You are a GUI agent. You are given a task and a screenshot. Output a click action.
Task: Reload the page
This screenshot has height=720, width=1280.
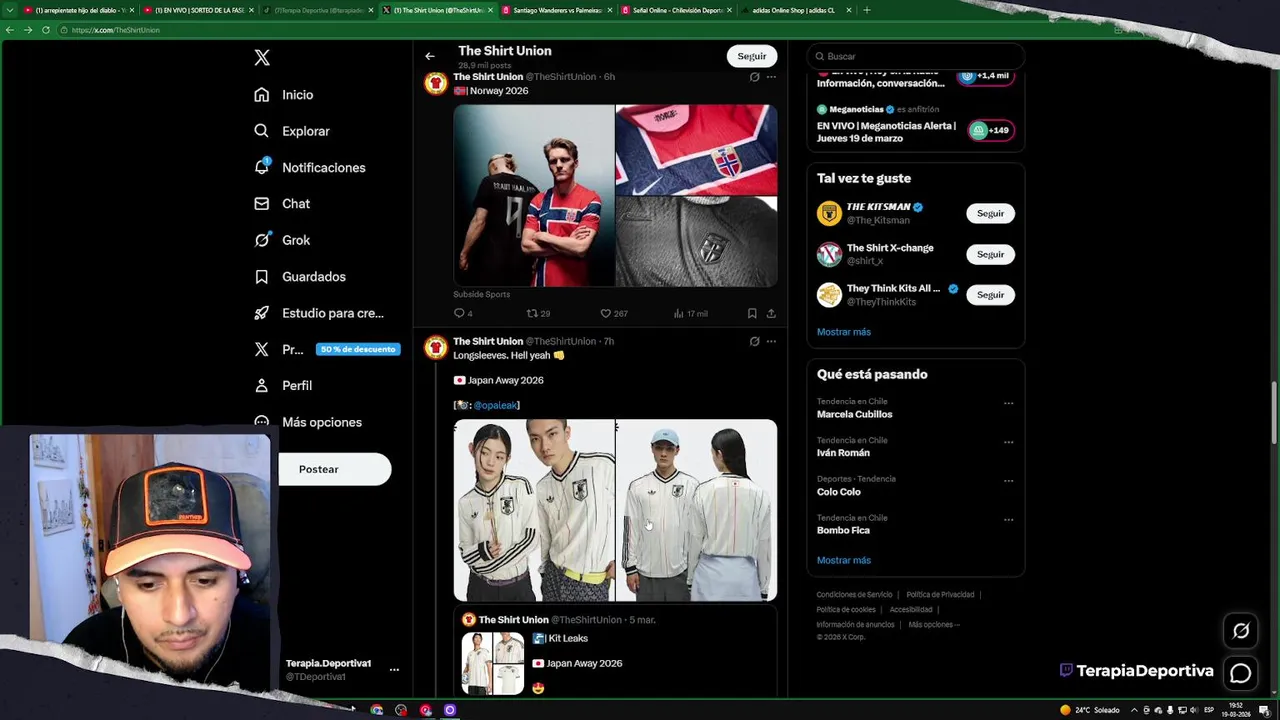(45, 30)
